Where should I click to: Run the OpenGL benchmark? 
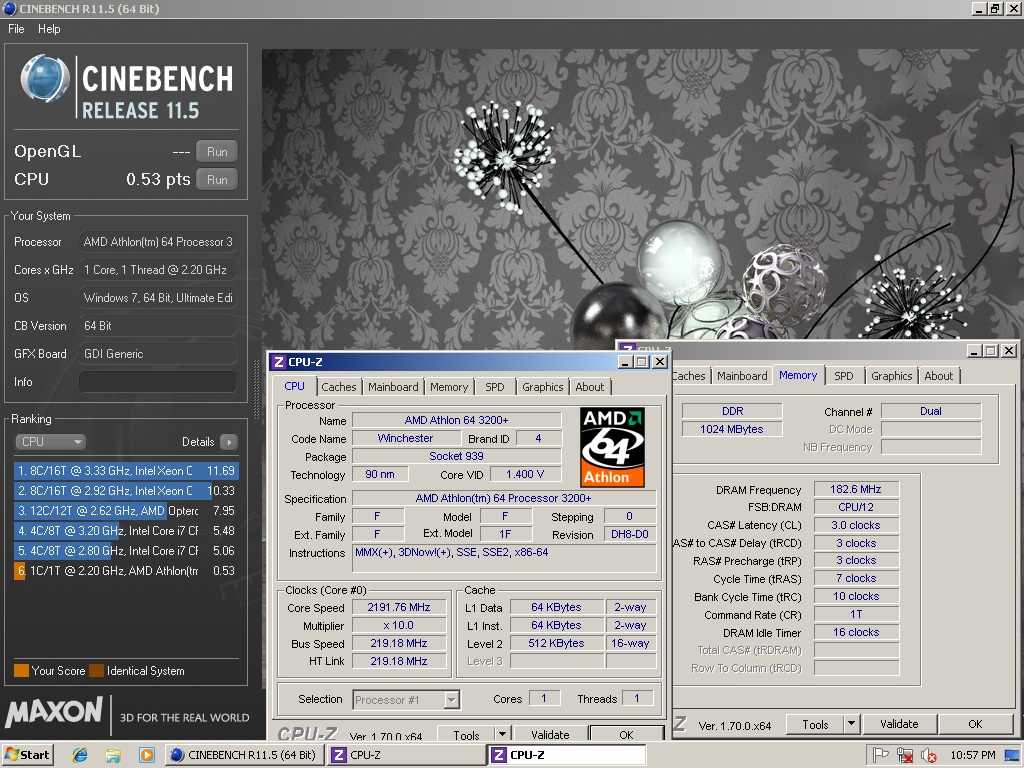(217, 152)
